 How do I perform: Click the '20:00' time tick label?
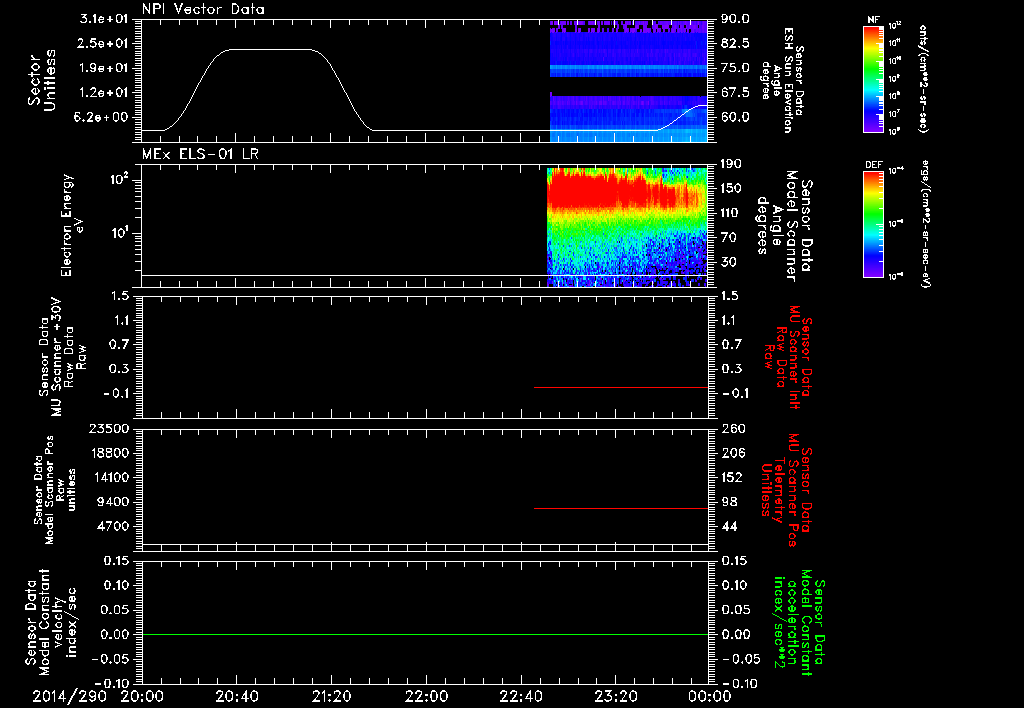click(x=142, y=696)
